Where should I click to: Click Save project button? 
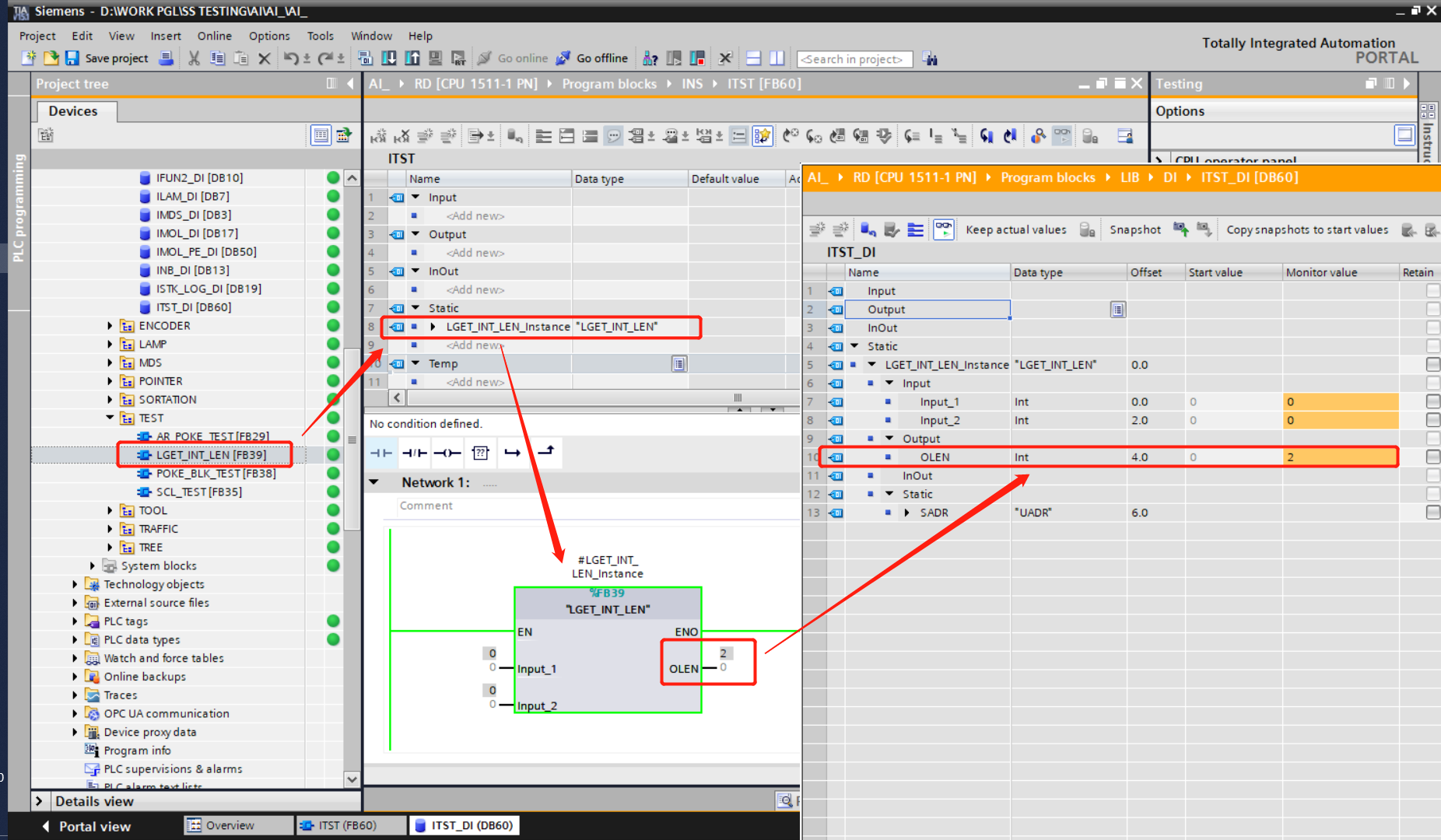107,58
